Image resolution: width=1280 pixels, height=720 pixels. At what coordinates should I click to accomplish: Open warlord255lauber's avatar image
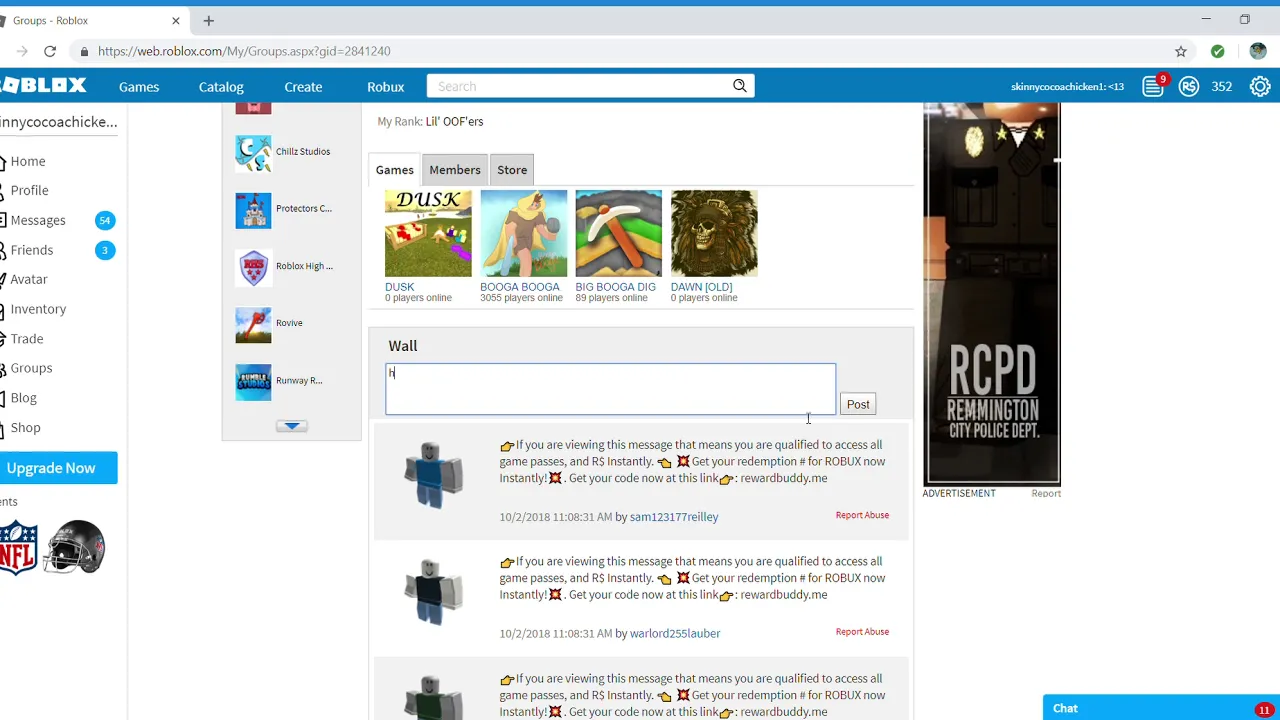433,592
